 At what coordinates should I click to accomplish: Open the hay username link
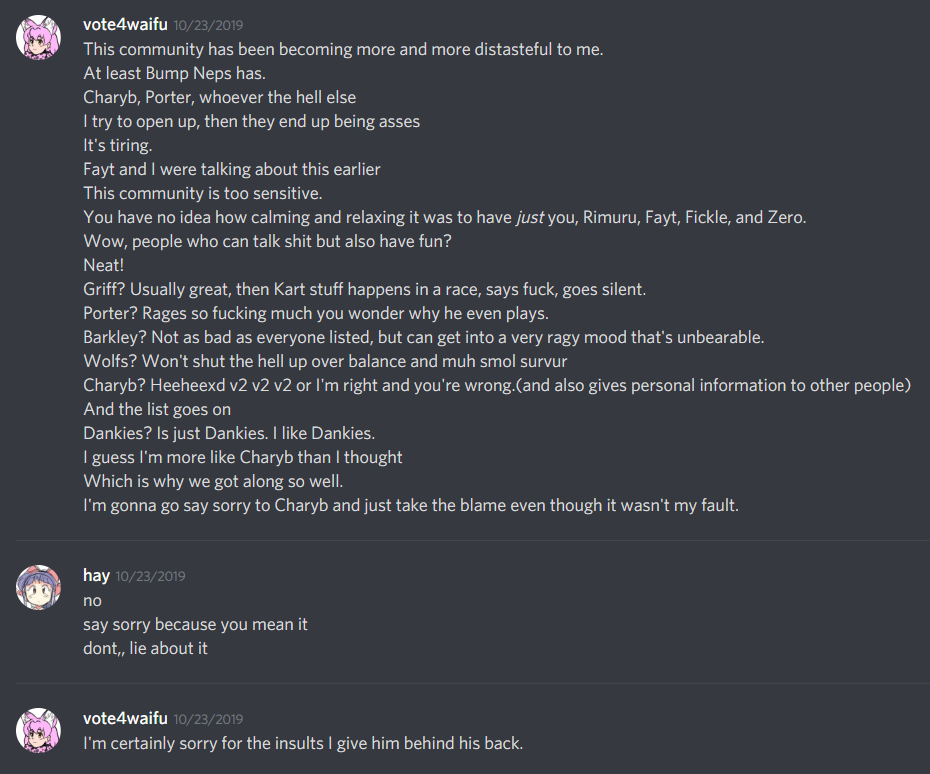coord(96,575)
